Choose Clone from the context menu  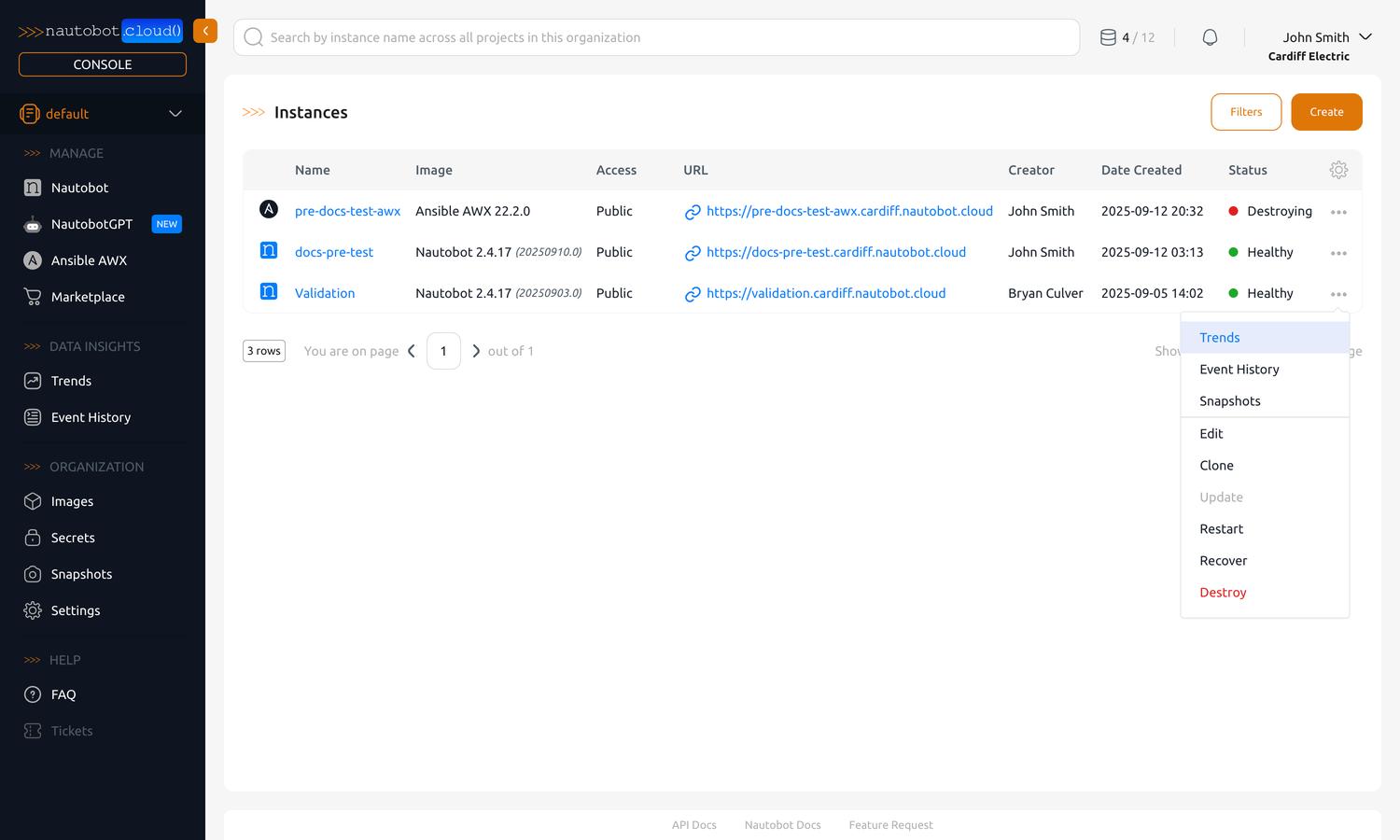click(x=1216, y=465)
